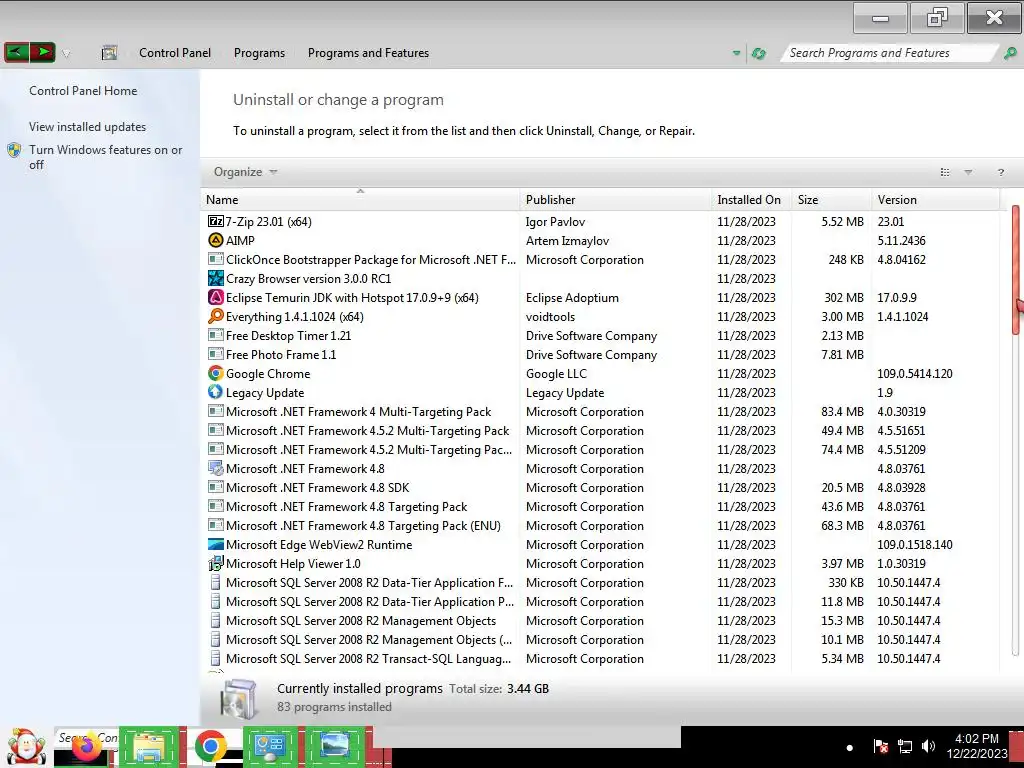Open clock showing 4:02 PM
This screenshot has height=768, width=1024.
click(977, 746)
